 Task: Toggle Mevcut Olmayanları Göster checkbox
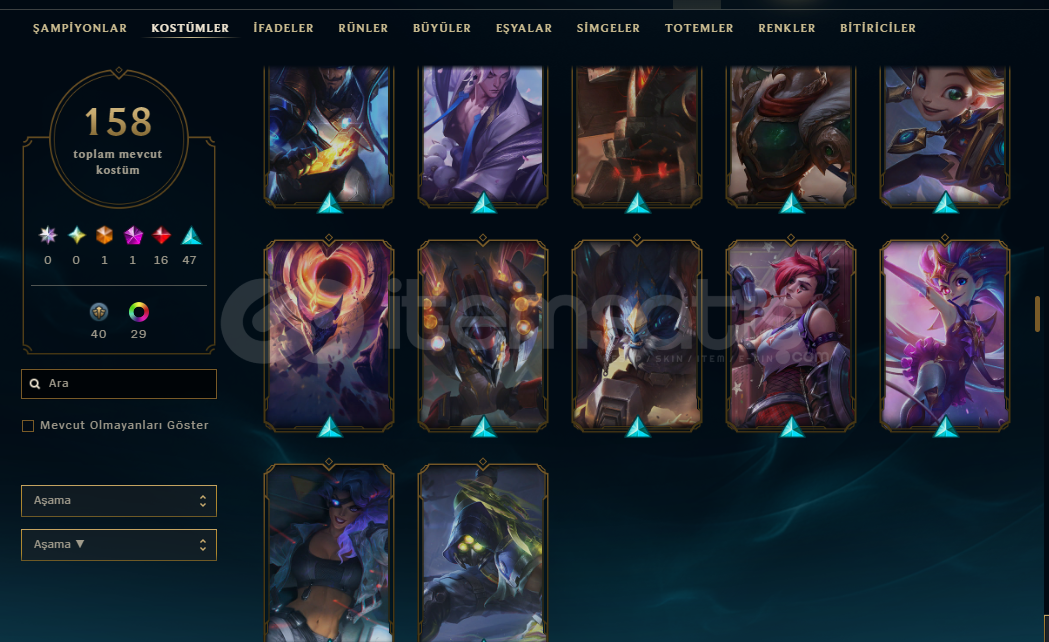click(28, 426)
